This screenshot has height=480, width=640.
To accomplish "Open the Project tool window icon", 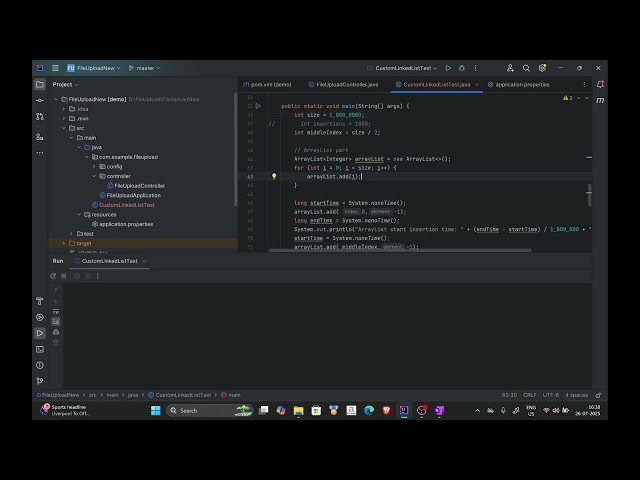I will point(40,84).
